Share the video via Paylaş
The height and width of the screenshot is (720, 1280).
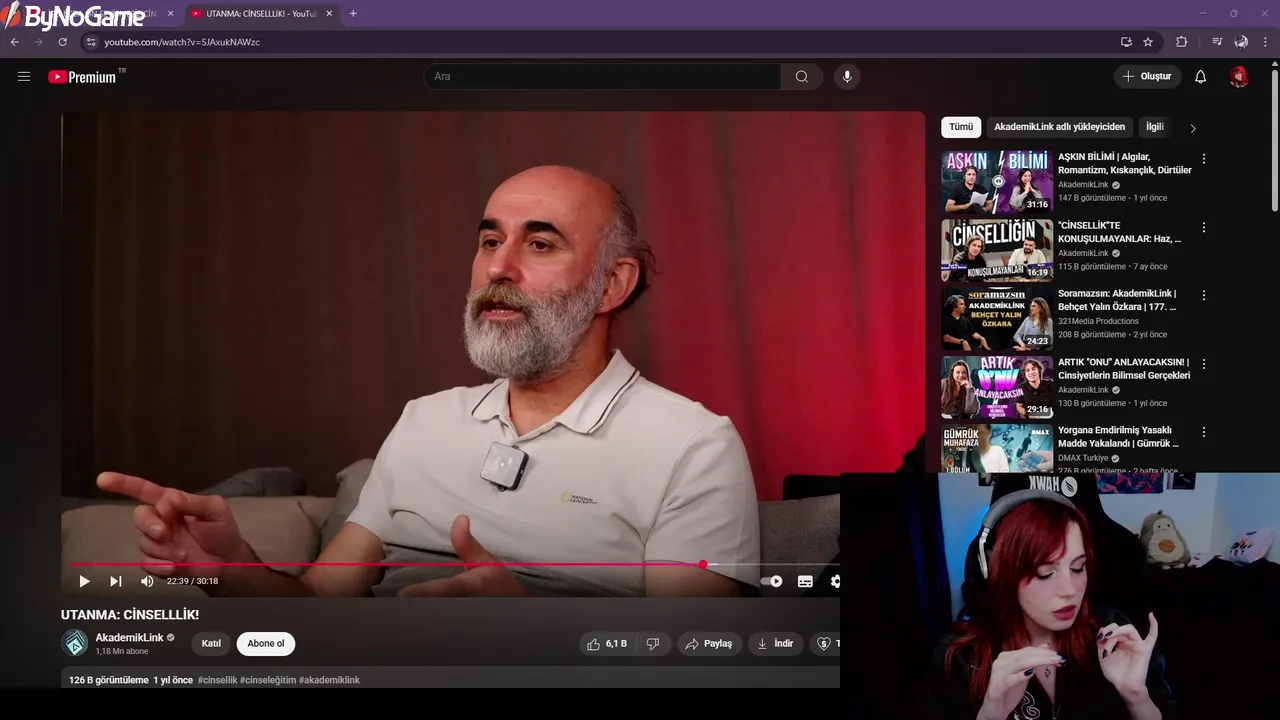(x=709, y=644)
